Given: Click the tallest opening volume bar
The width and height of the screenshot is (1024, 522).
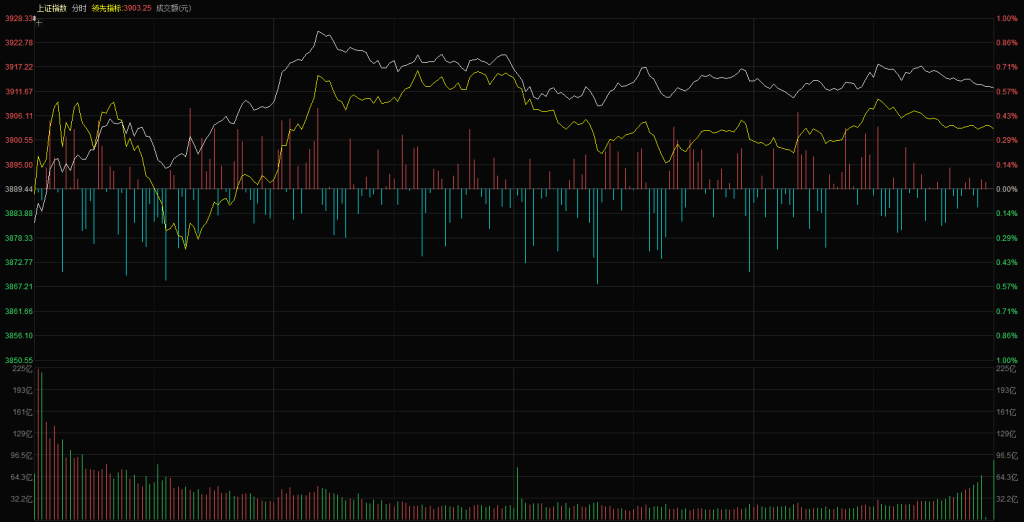Looking at the screenshot, I should point(39,445).
